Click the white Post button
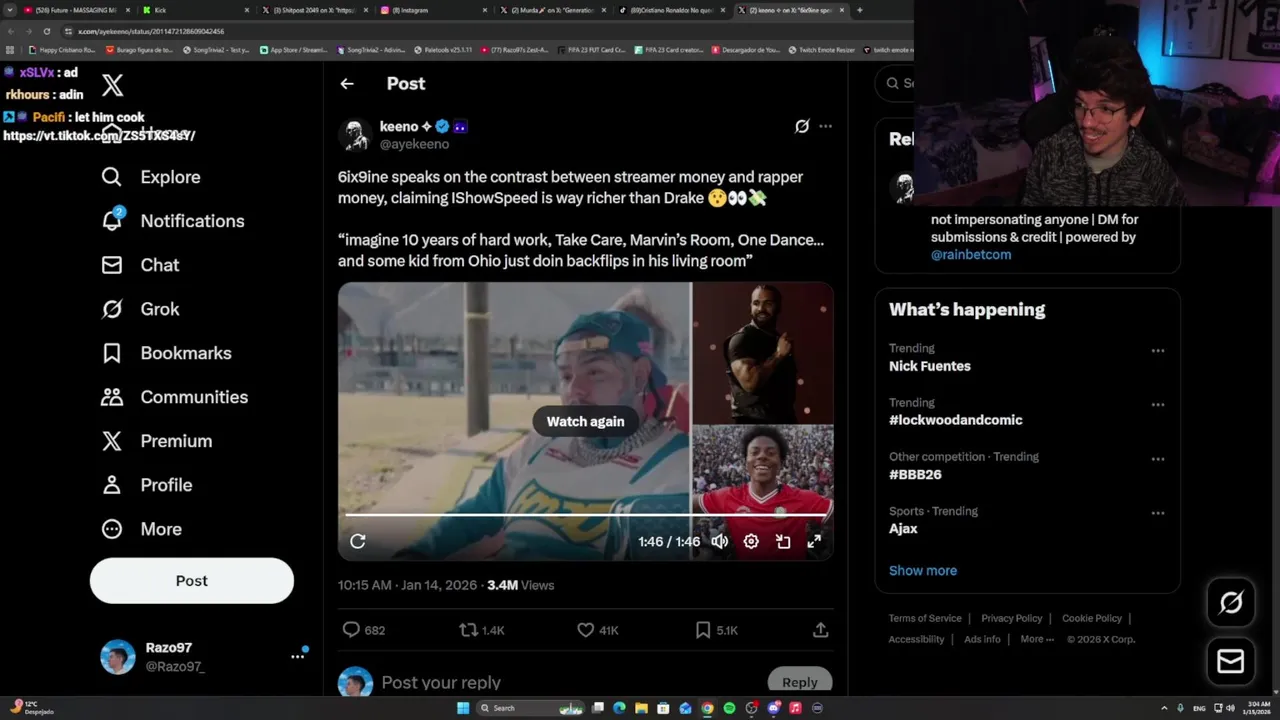Screen dimensions: 1280x720 [x=192, y=581]
